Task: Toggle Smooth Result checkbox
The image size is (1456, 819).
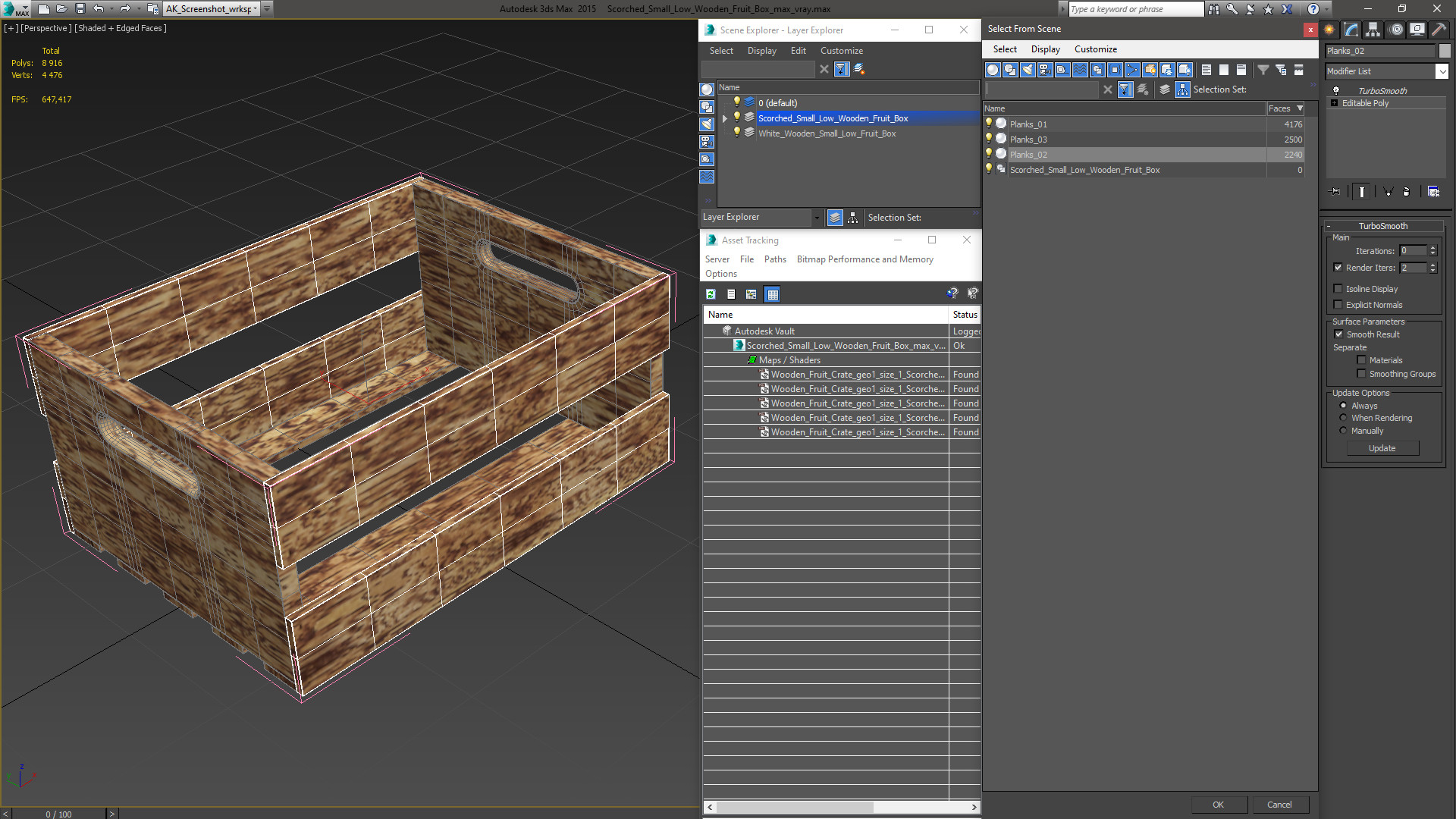Action: click(x=1338, y=334)
